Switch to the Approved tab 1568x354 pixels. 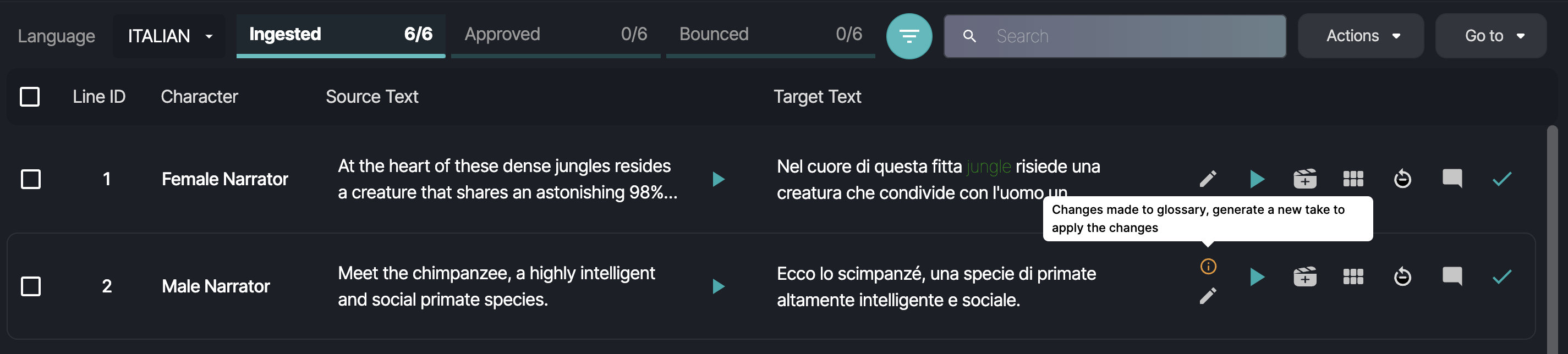(555, 35)
